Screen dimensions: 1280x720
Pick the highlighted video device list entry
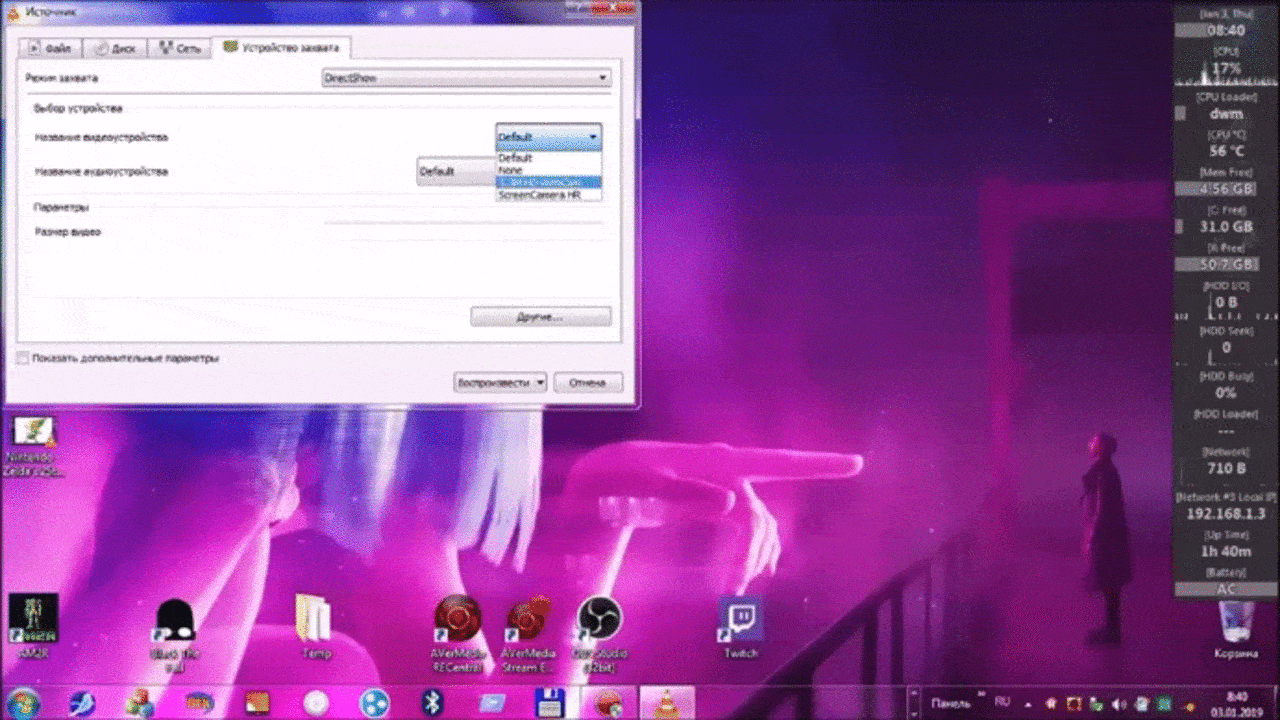point(549,183)
